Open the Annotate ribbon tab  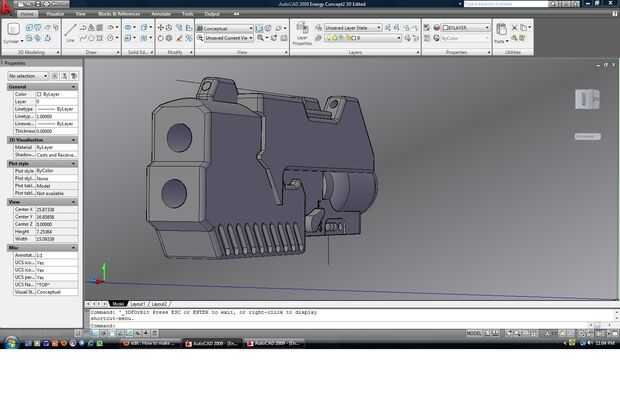pyautogui.click(x=161, y=14)
